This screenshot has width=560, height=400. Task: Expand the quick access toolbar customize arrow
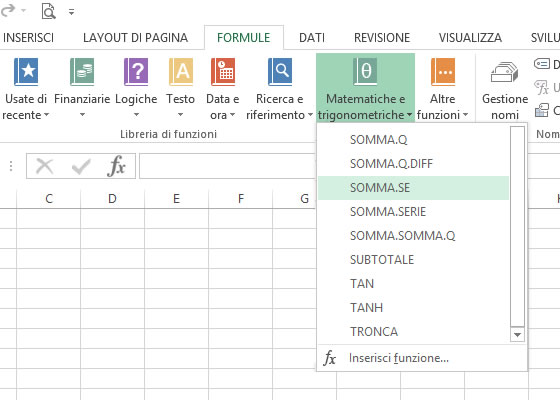(71, 12)
